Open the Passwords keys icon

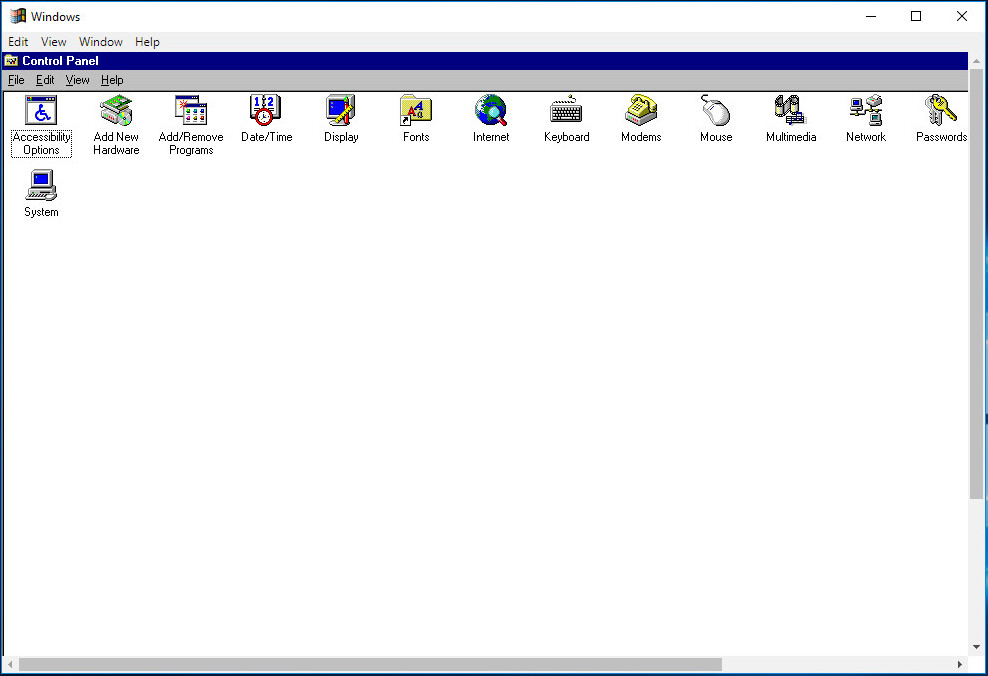(941, 111)
